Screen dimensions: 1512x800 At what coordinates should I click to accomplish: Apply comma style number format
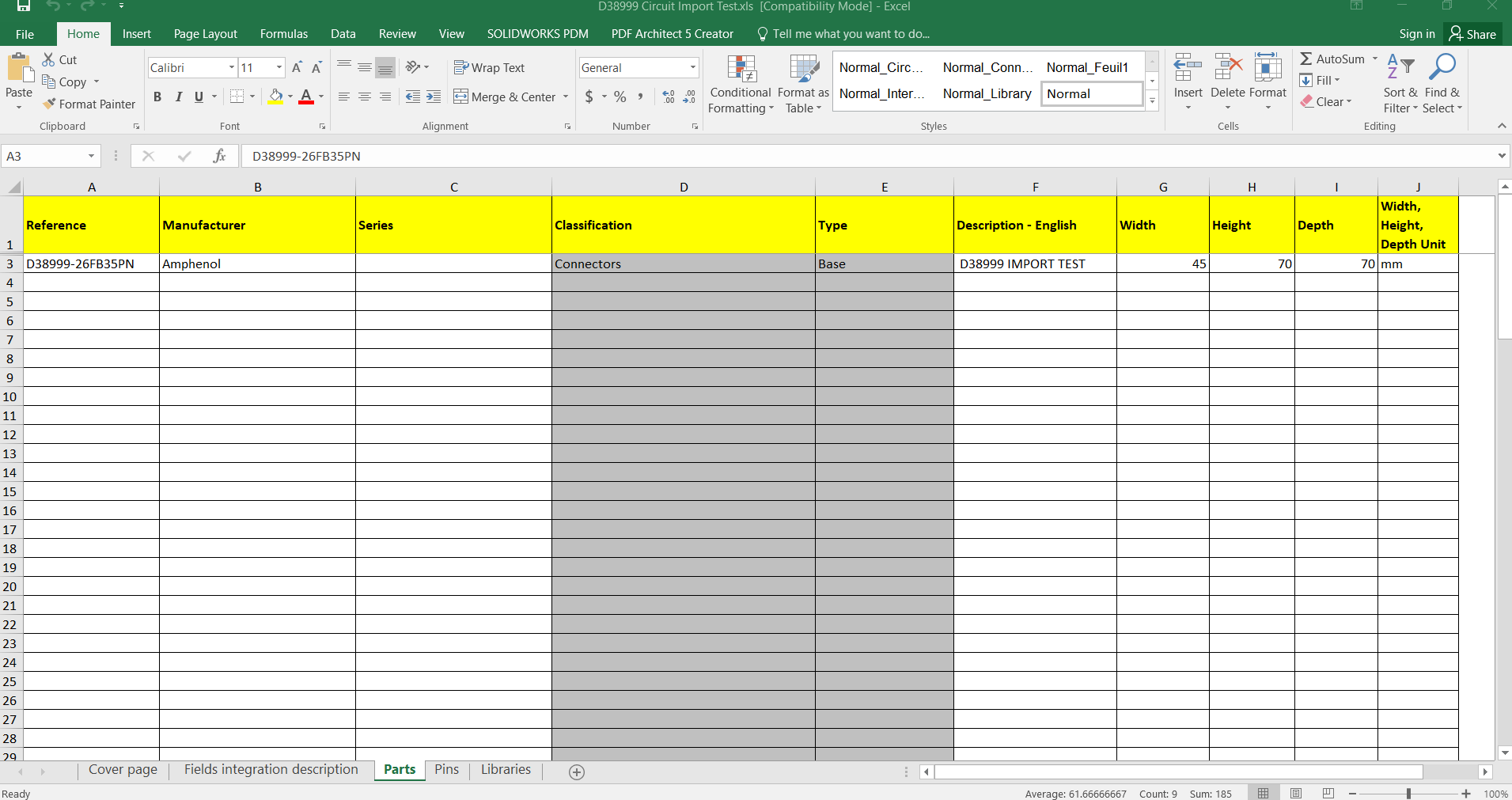pos(640,97)
